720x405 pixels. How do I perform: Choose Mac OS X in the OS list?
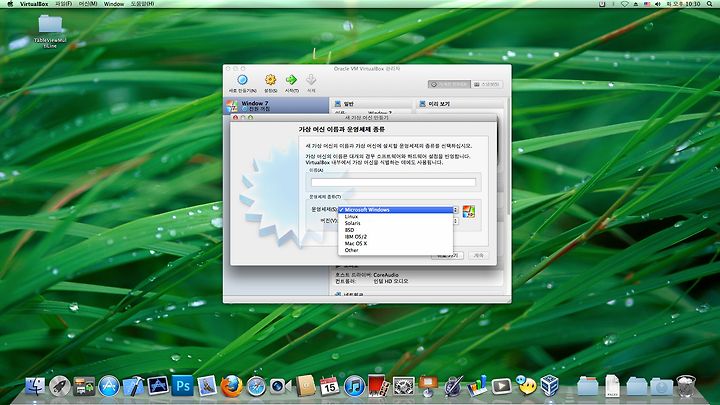pyautogui.click(x=395, y=243)
